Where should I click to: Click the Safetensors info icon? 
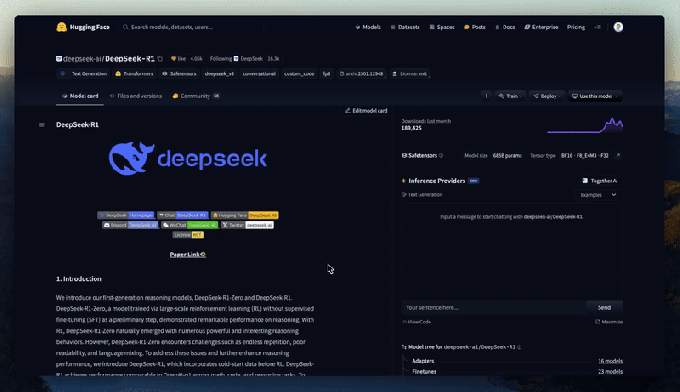(441, 155)
